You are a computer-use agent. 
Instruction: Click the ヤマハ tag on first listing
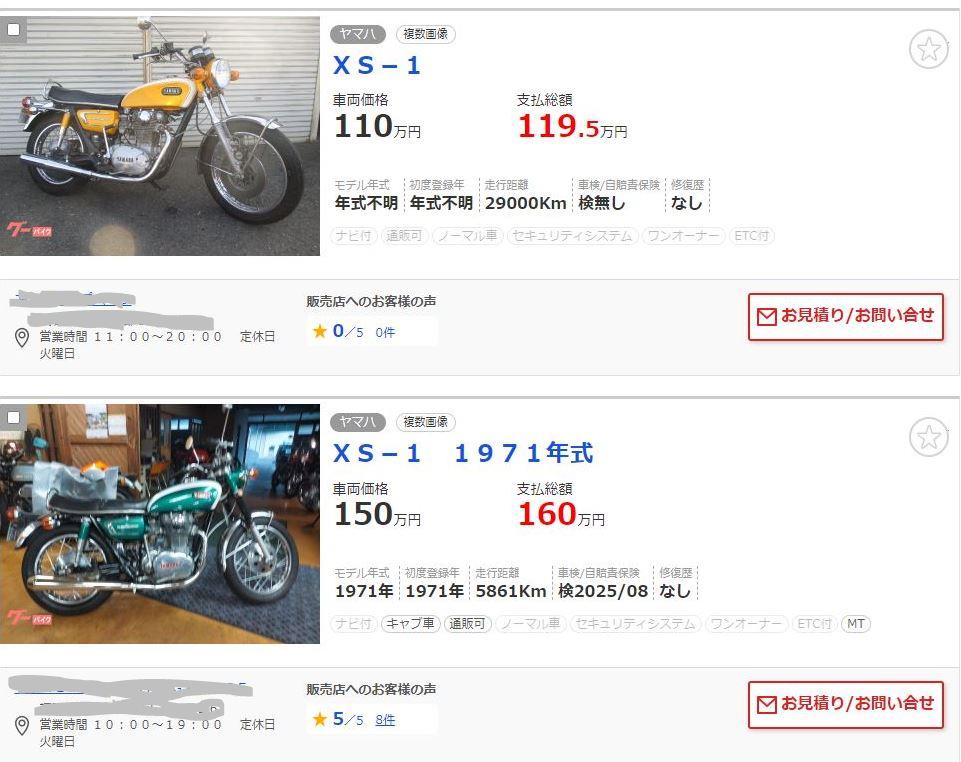[358, 34]
